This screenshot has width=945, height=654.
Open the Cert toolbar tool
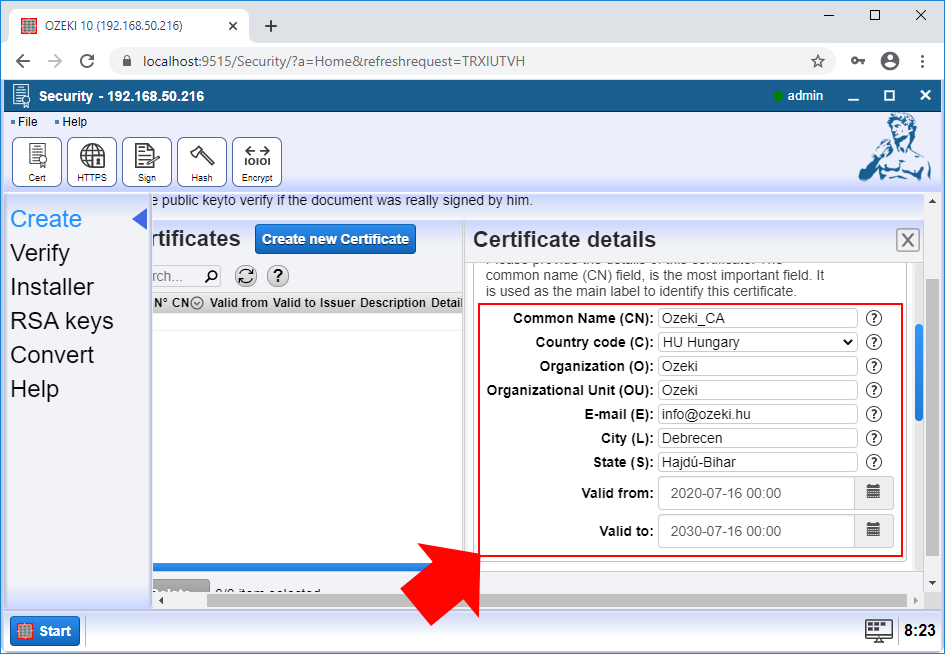click(37, 162)
